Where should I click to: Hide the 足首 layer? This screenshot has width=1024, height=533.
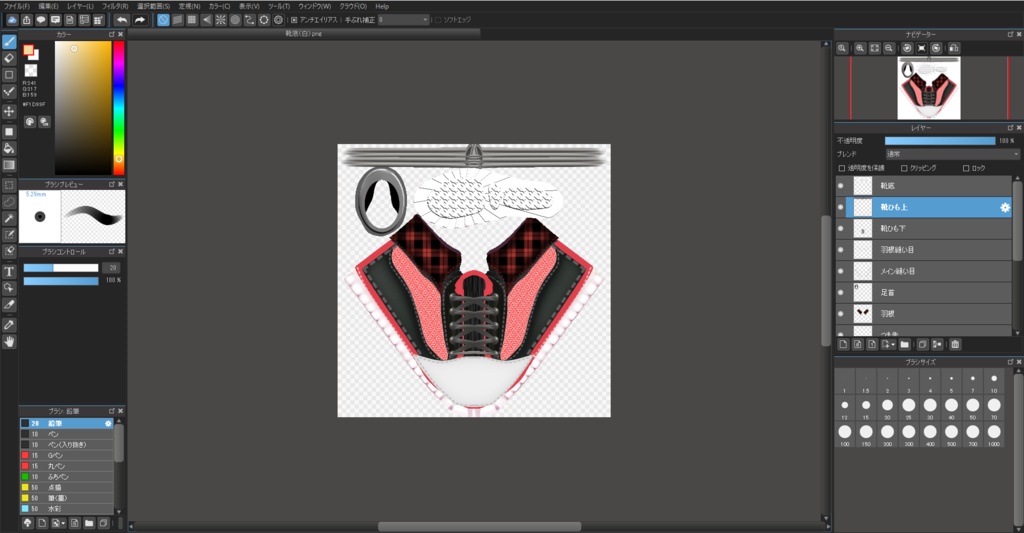click(x=840, y=293)
